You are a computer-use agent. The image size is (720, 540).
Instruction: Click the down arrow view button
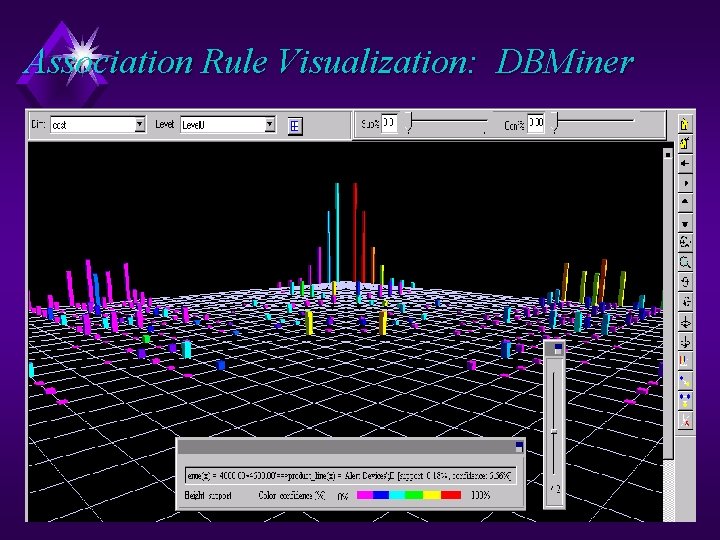685,224
